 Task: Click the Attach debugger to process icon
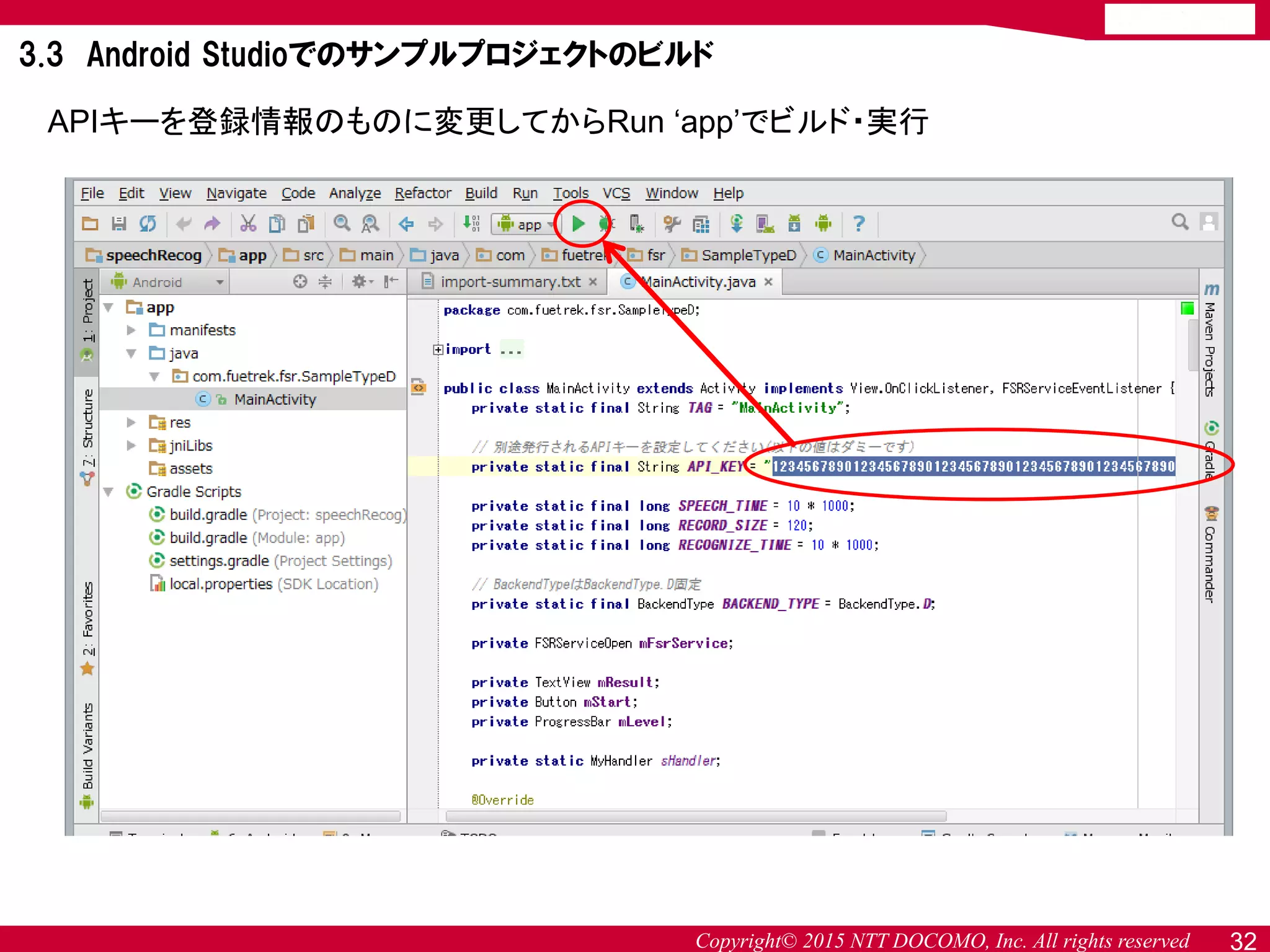tap(636, 223)
